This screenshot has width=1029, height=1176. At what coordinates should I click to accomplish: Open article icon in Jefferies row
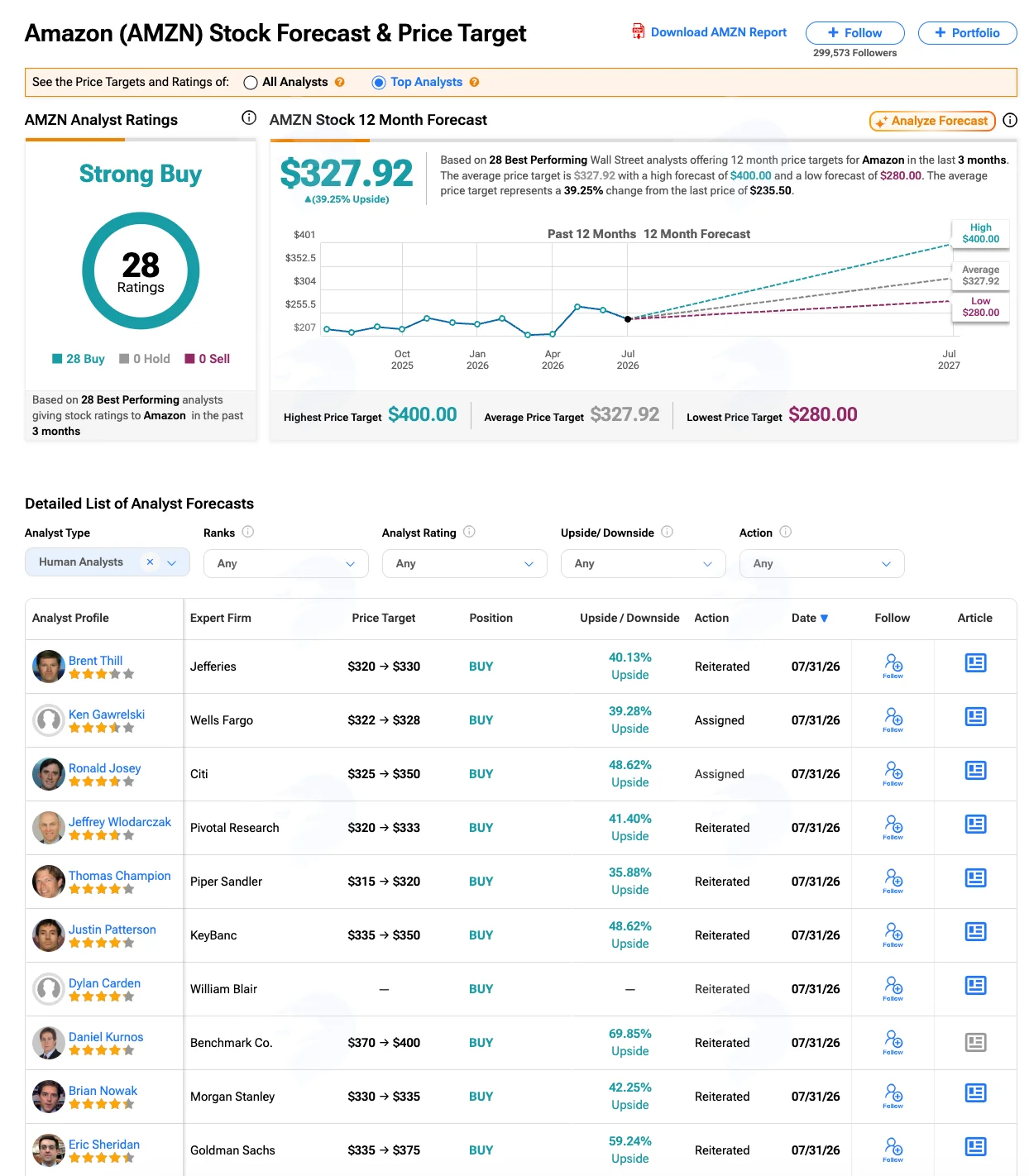tap(975, 663)
